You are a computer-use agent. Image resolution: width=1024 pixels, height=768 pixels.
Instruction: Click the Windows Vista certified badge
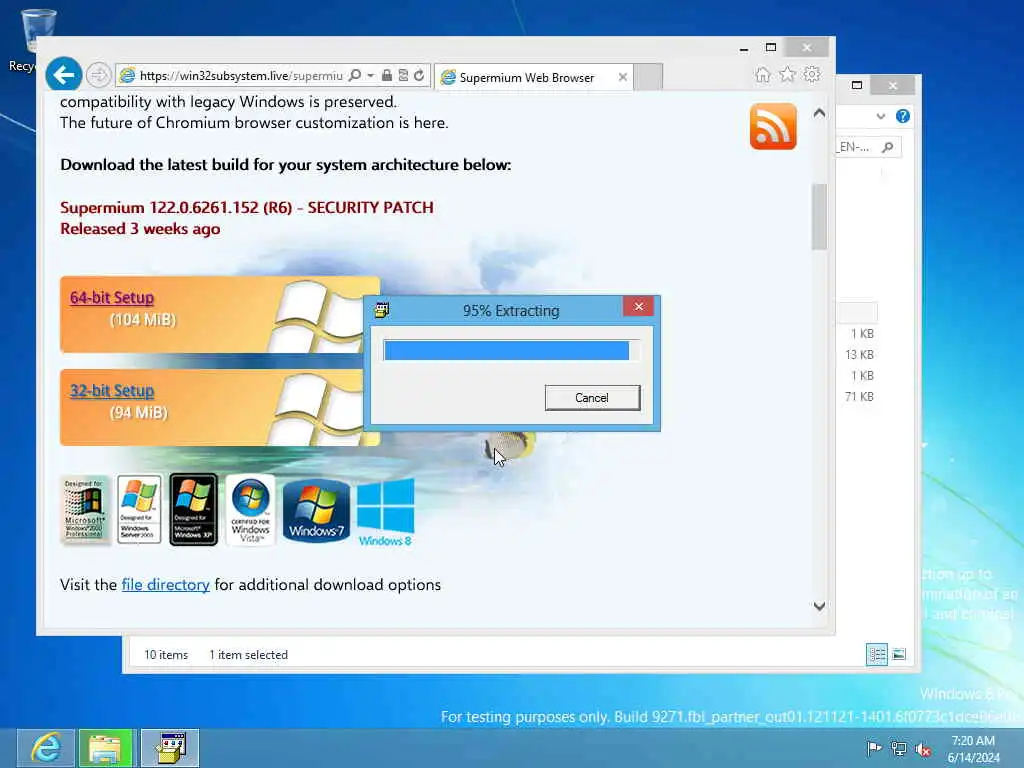coord(250,510)
